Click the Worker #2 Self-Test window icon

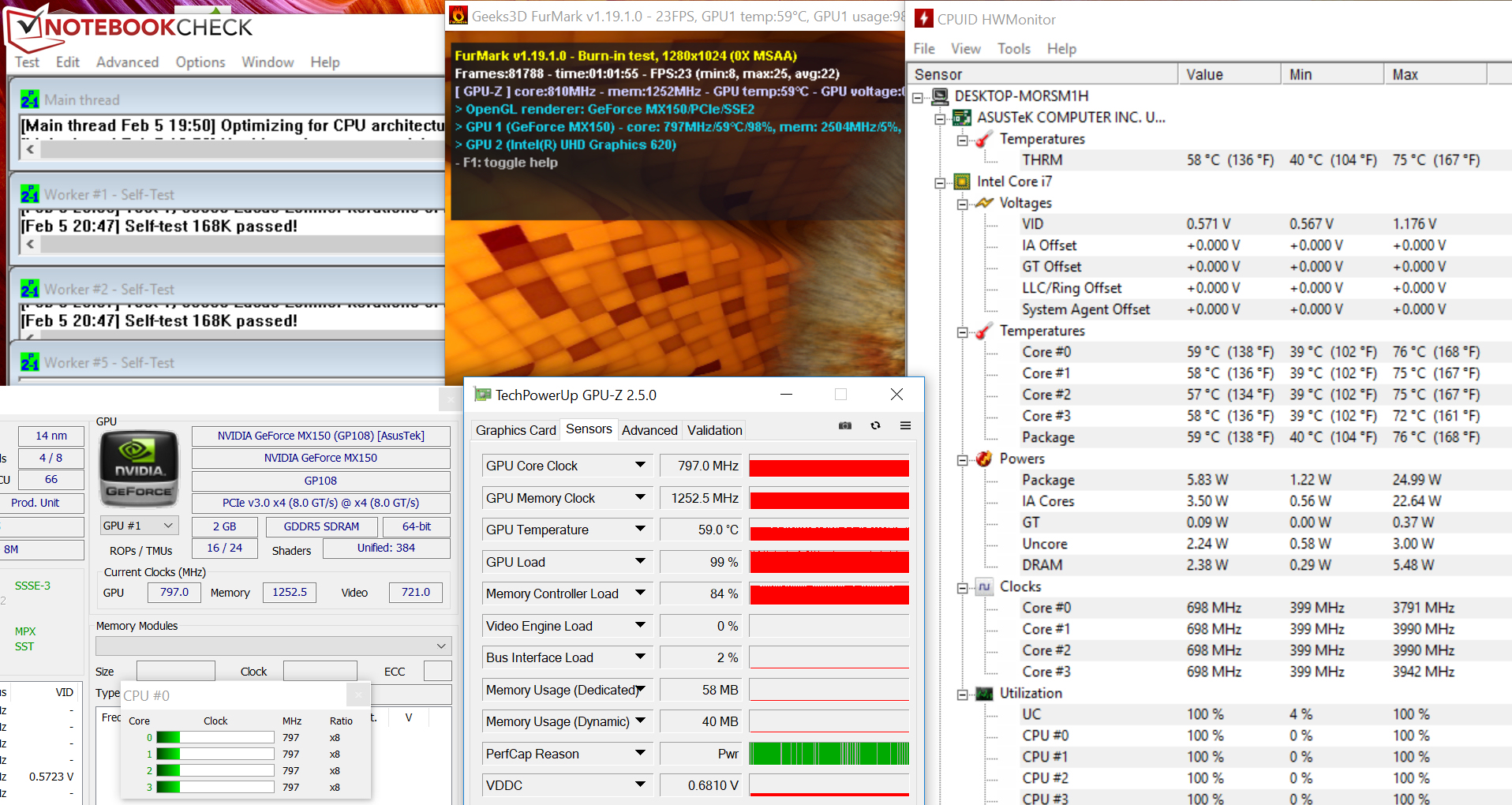coord(30,289)
